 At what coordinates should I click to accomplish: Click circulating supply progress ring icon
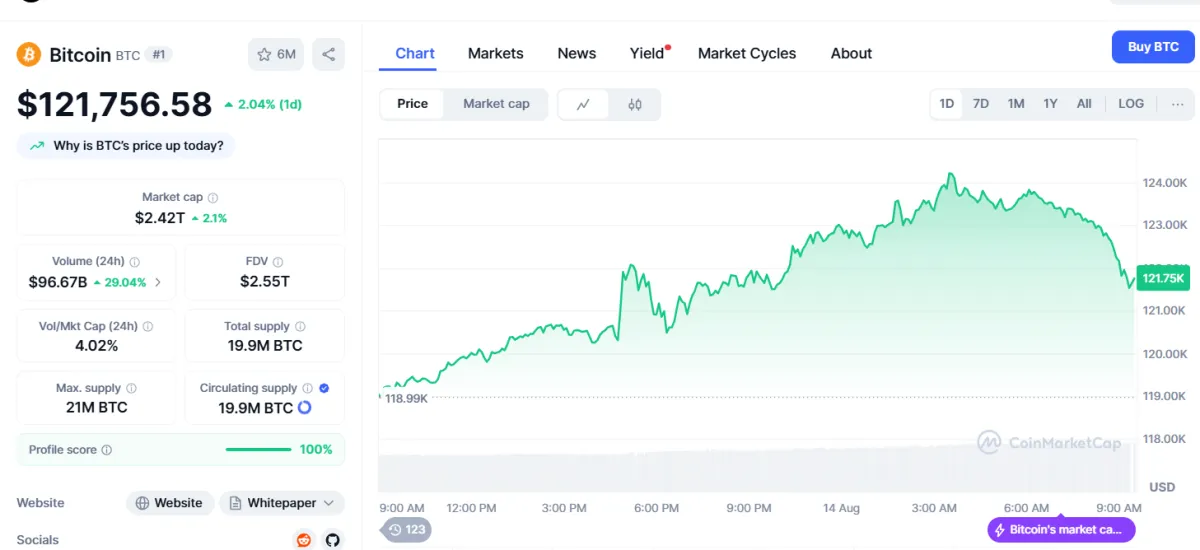(305, 408)
